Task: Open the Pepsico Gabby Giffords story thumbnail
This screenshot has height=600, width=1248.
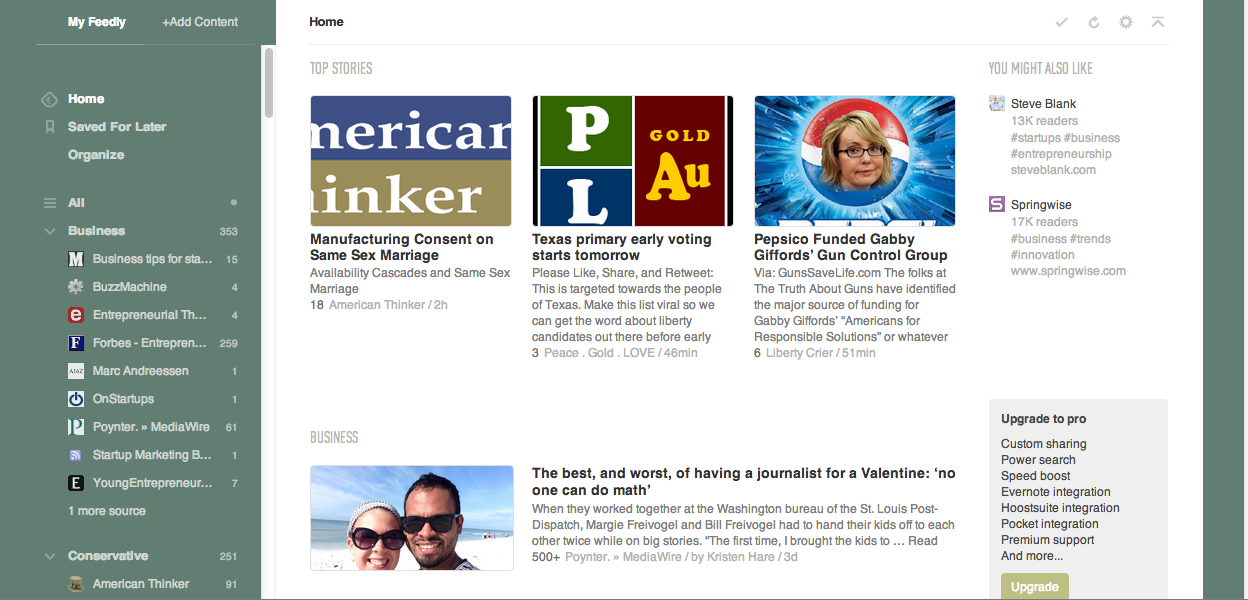Action: [854, 161]
